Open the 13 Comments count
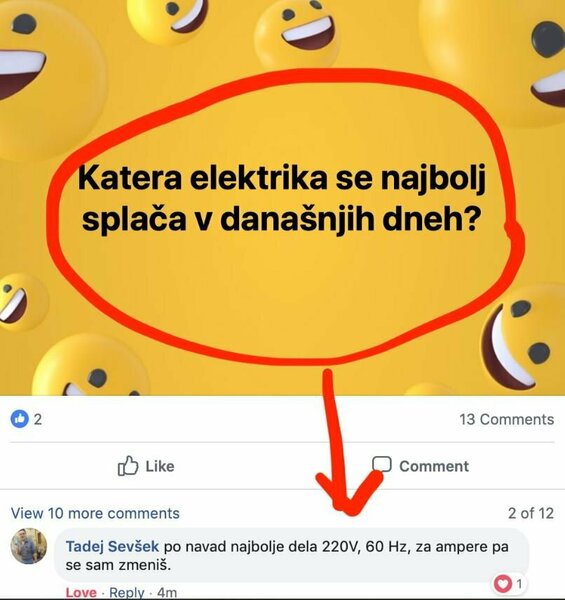Image resolution: width=565 pixels, height=600 pixels. (506, 419)
